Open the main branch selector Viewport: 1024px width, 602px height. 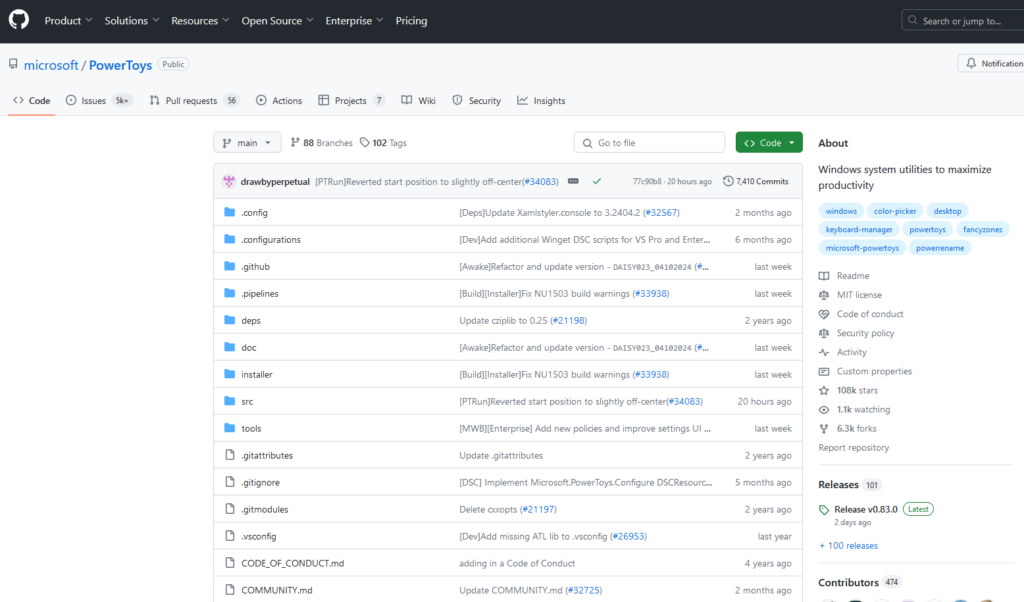(247, 142)
